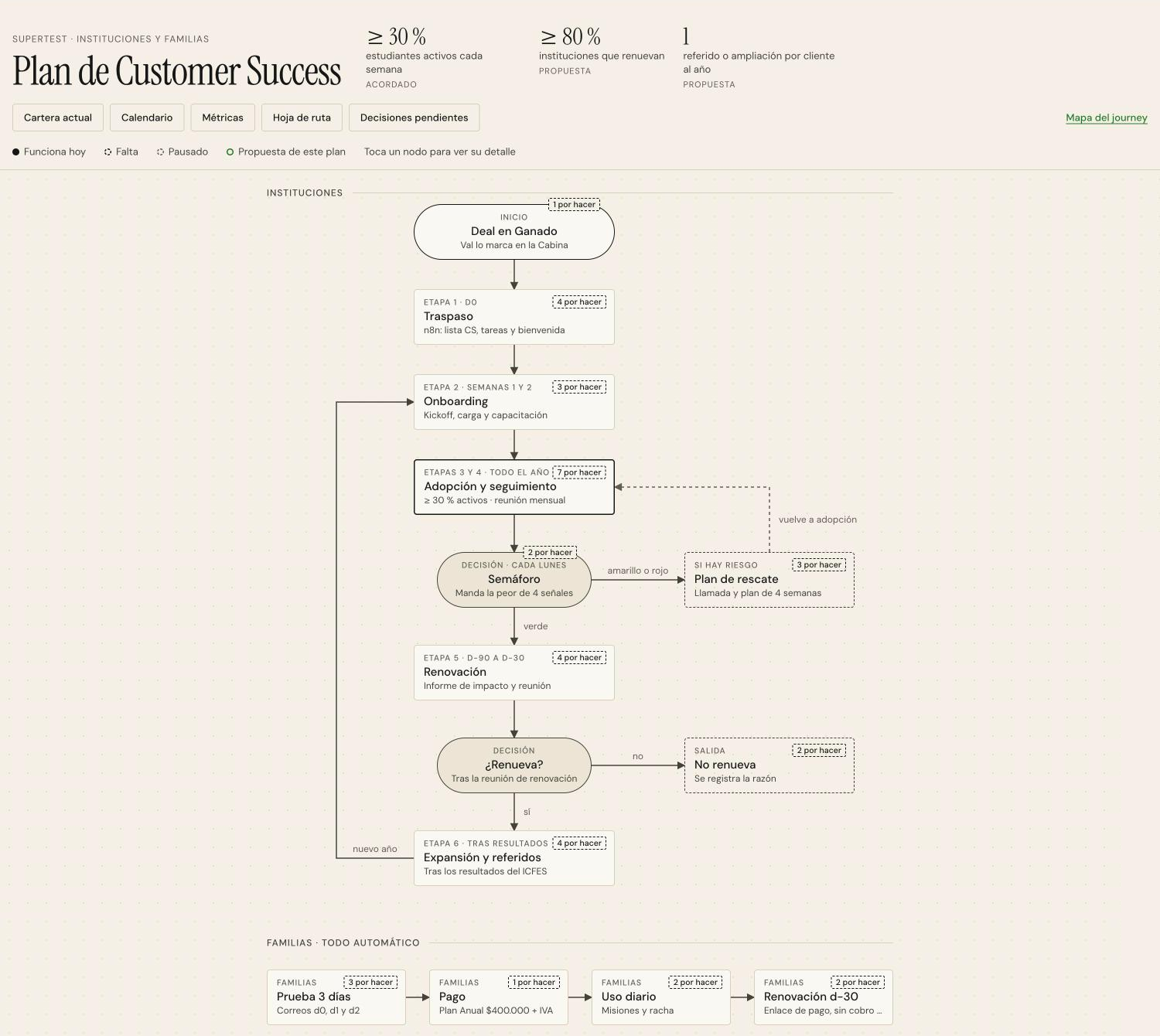Go to the Hoja de ruta tab
1160x1036 pixels.
coord(302,118)
